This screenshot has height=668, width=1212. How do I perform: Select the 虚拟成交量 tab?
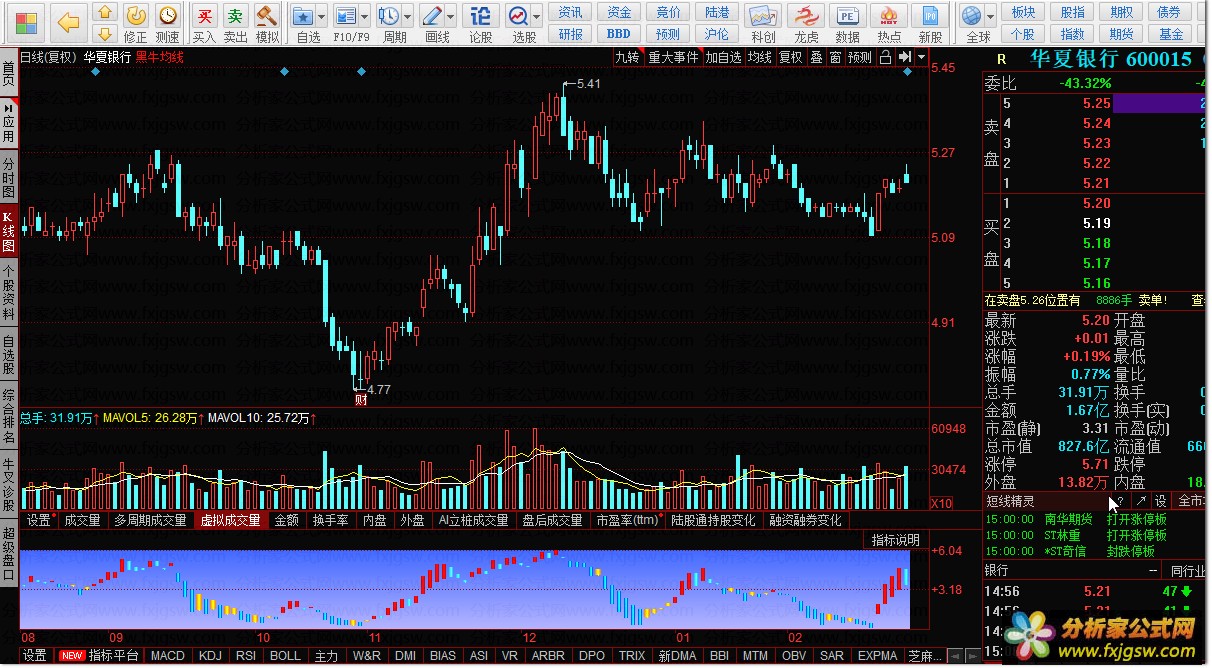[x=230, y=520]
